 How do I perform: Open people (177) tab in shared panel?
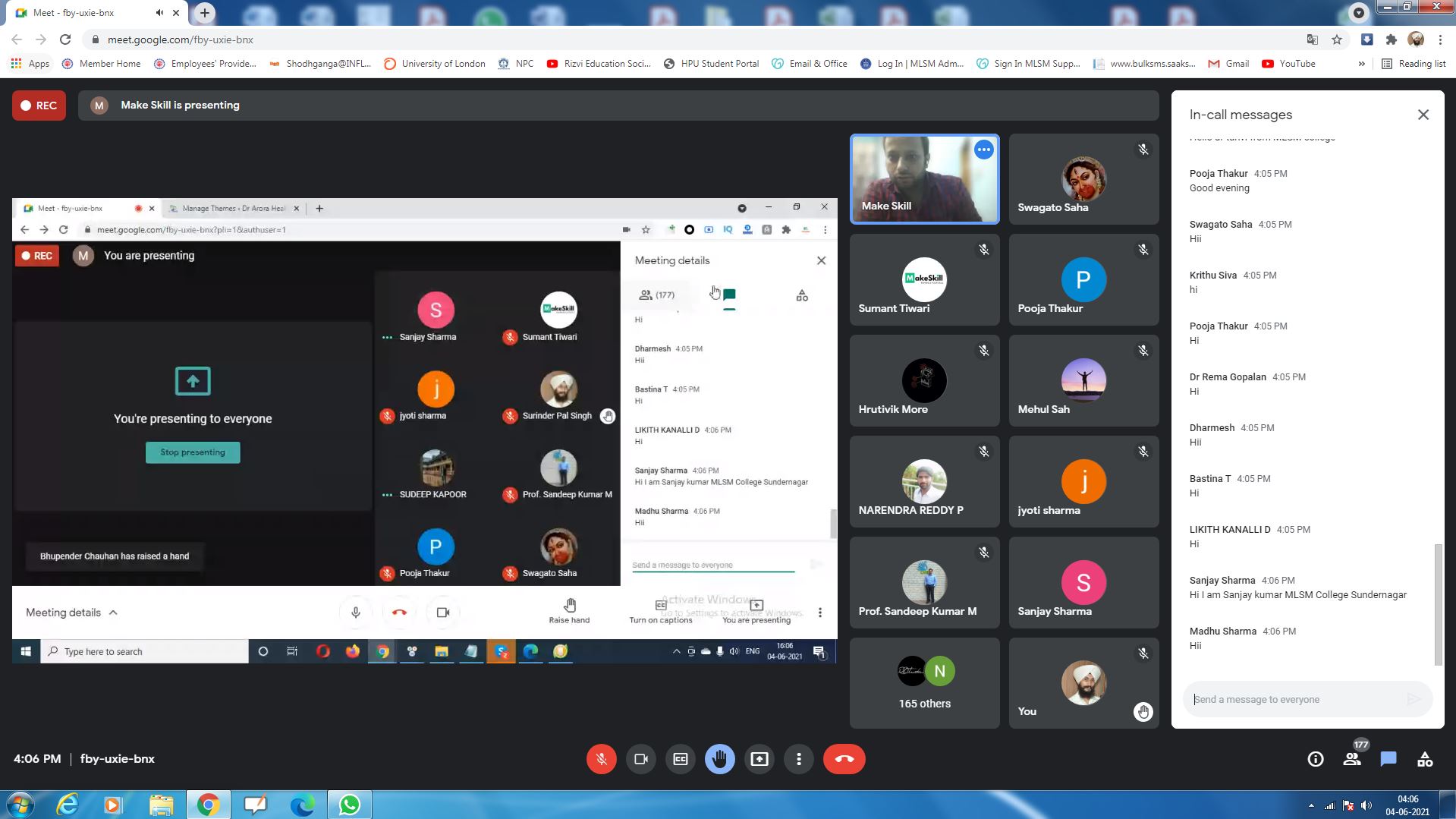[657, 295]
